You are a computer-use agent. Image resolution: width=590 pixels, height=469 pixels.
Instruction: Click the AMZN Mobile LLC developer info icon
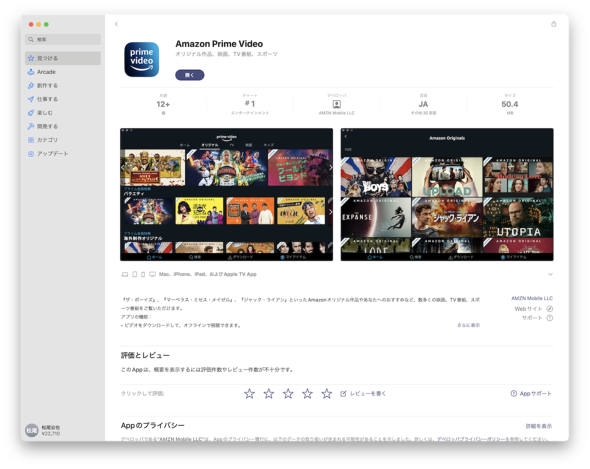[337, 104]
